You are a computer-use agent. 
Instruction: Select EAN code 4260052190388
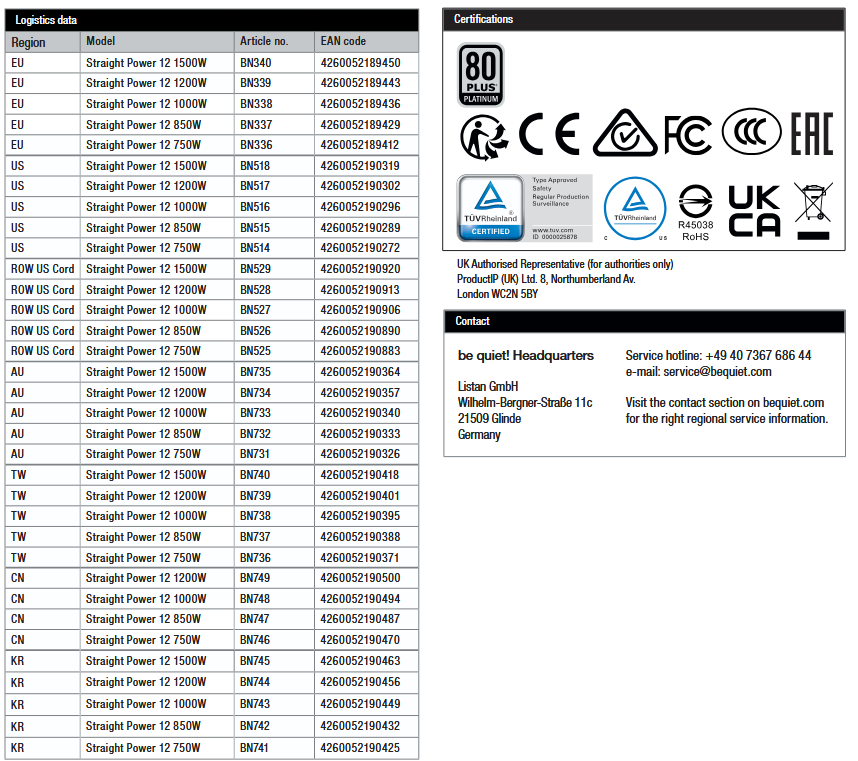(361, 537)
